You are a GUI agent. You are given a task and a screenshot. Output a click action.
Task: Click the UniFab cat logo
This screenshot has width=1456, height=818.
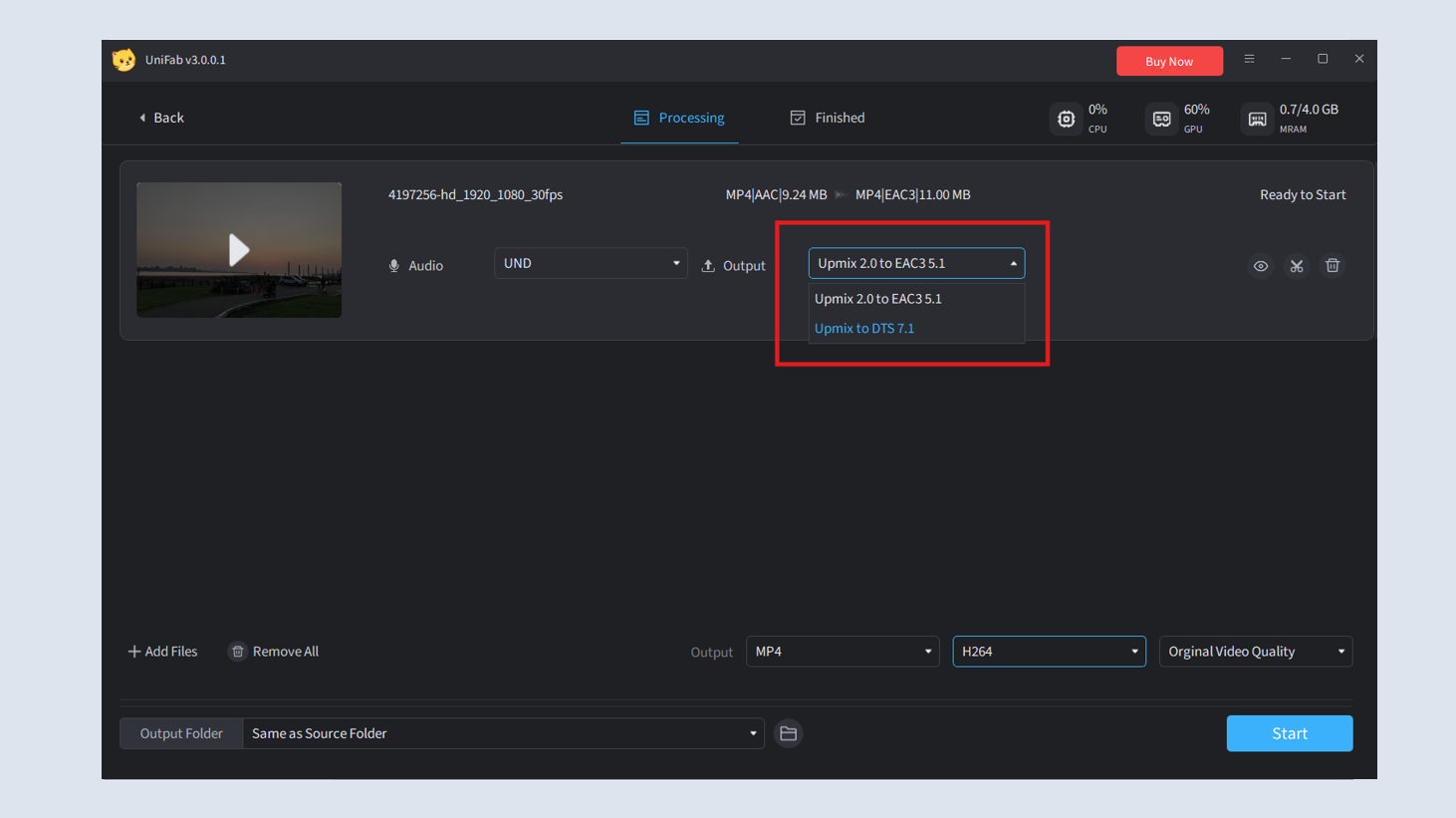pos(123,59)
